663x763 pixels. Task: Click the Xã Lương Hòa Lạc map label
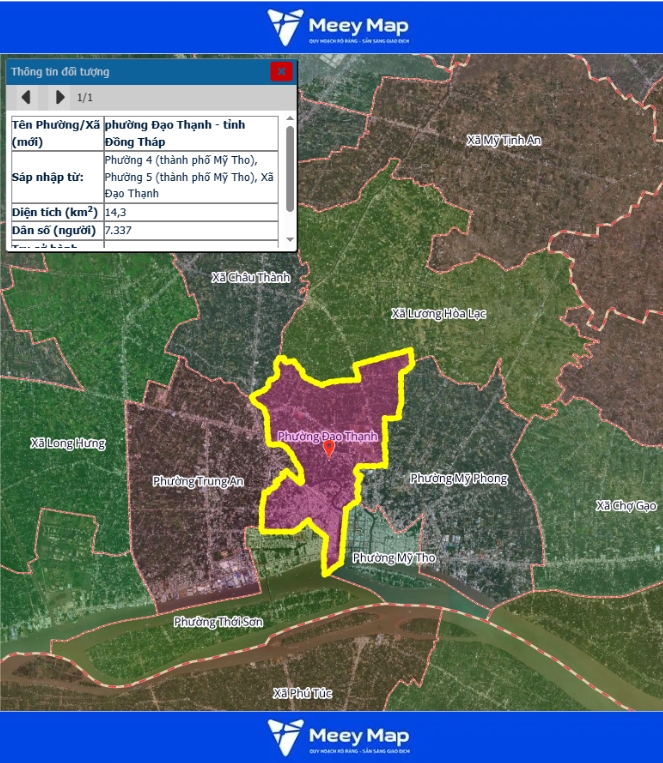coord(438,313)
